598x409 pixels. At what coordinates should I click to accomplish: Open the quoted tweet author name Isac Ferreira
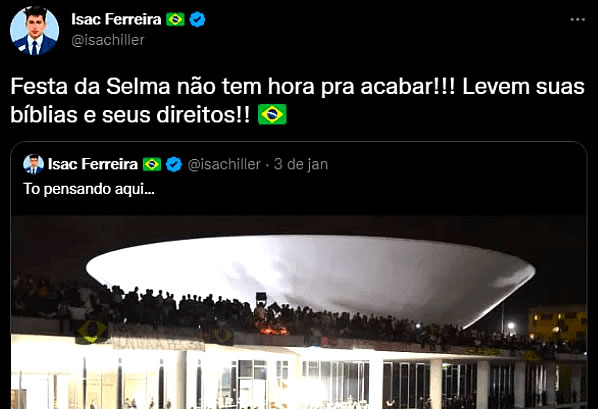(x=93, y=164)
